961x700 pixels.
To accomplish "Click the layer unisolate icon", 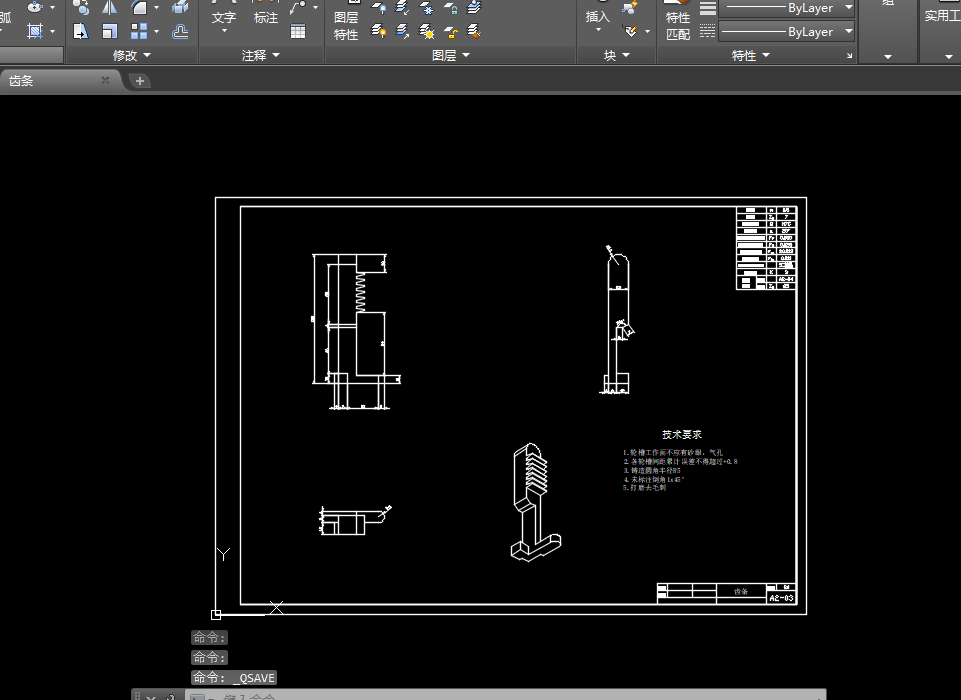I will point(402,31).
